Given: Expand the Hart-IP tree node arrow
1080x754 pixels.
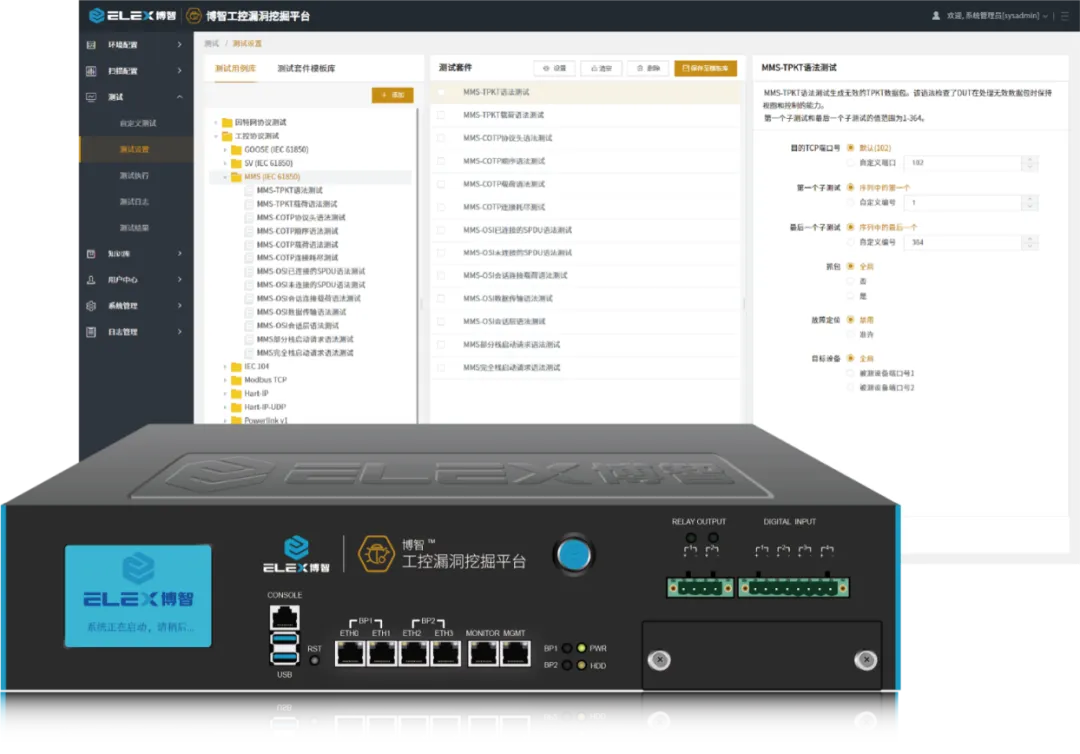Looking at the screenshot, I should click(x=225, y=394).
